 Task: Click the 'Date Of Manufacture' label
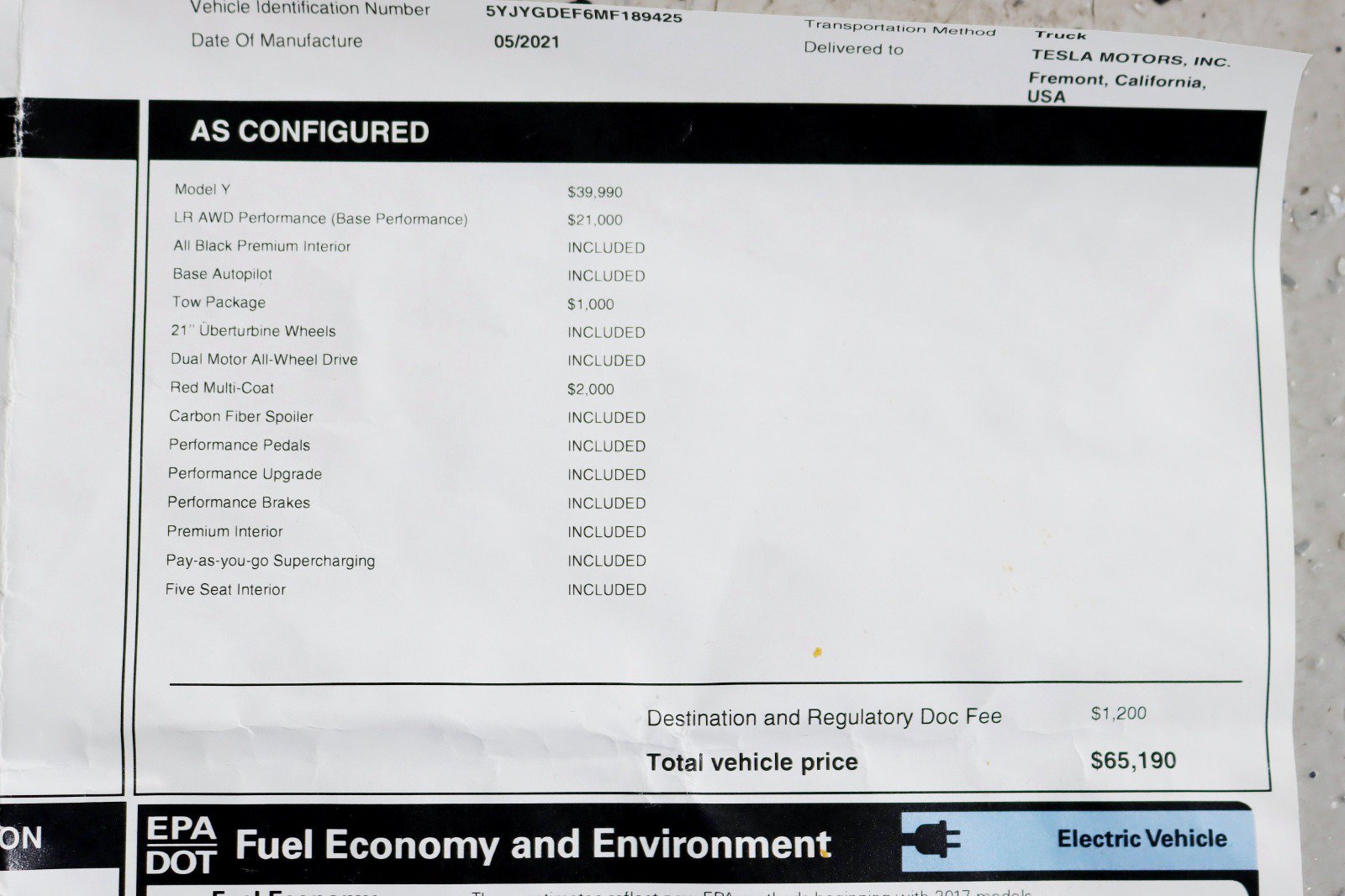point(277,40)
